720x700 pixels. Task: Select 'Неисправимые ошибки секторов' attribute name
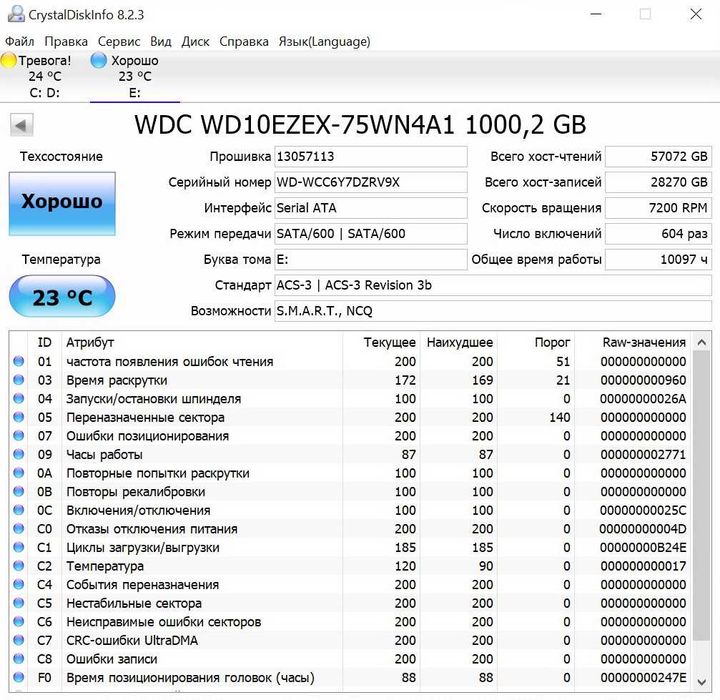163,622
